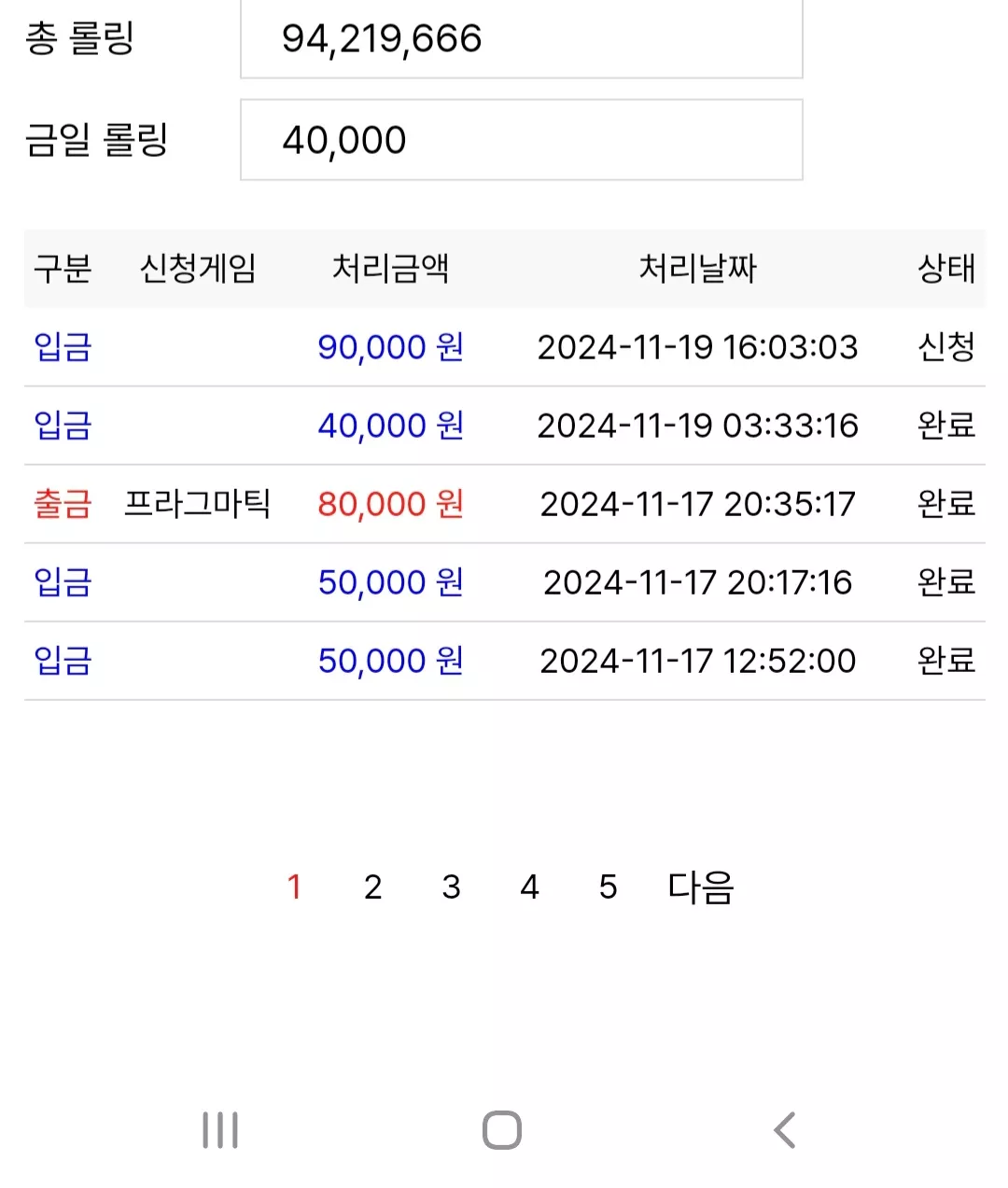
Task: Tap the 출금 withdrawal entry label
Action: (x=63, y=504)
